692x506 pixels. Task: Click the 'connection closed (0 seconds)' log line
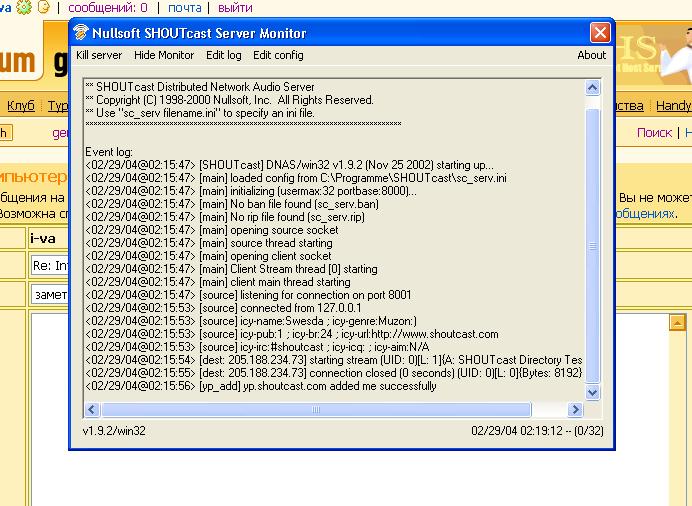click(334, 373)
